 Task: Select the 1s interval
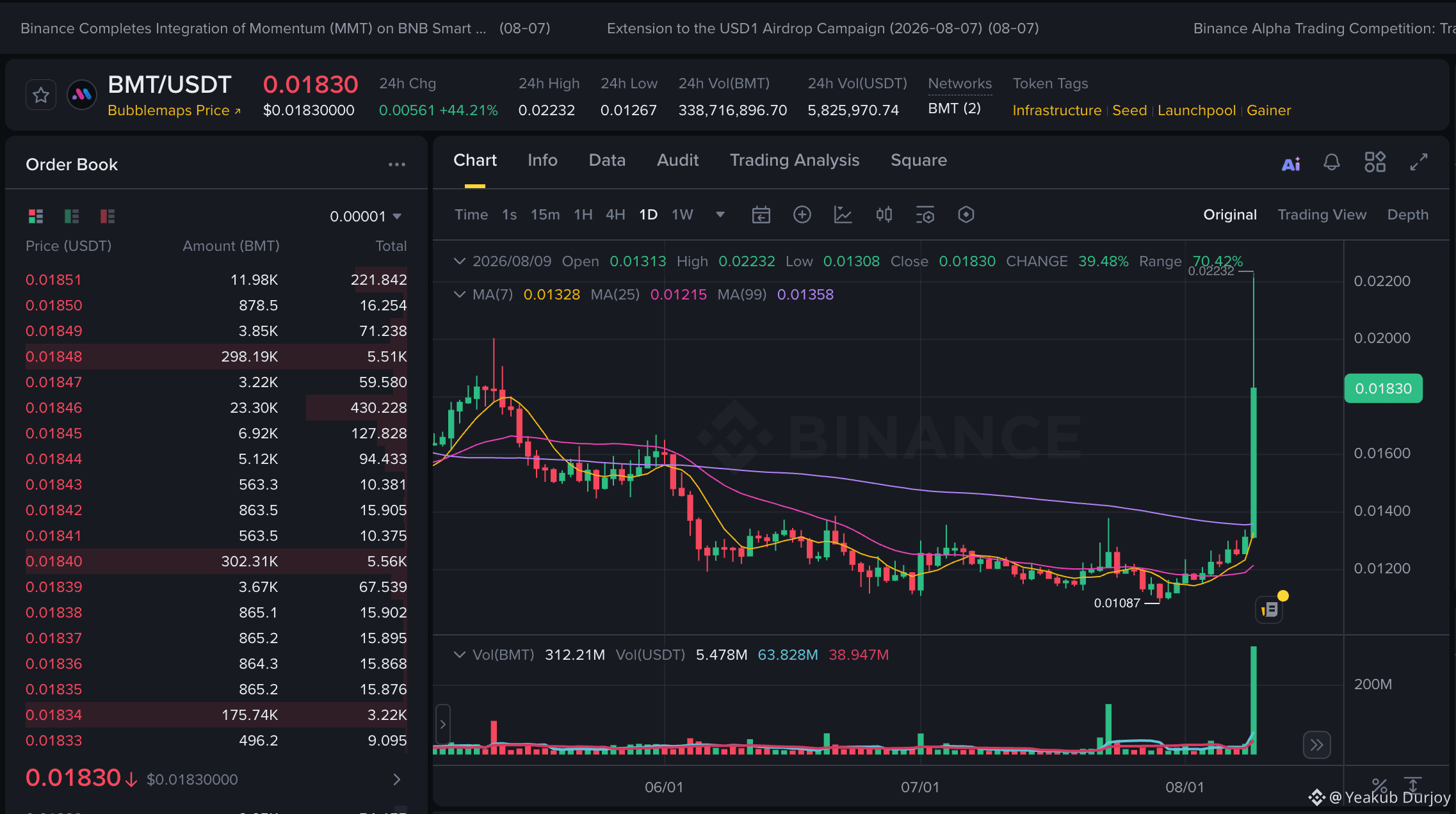coord(509,215)
